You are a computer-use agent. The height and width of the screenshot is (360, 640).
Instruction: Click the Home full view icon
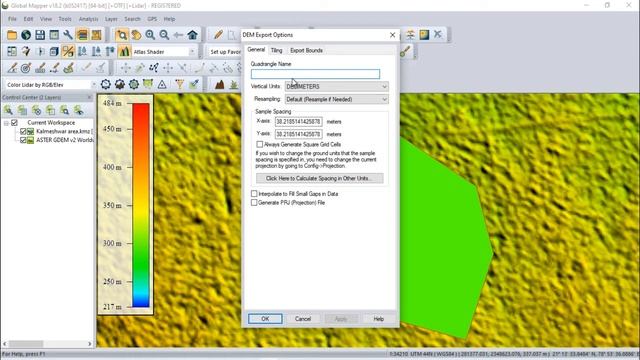click(192, 35)
